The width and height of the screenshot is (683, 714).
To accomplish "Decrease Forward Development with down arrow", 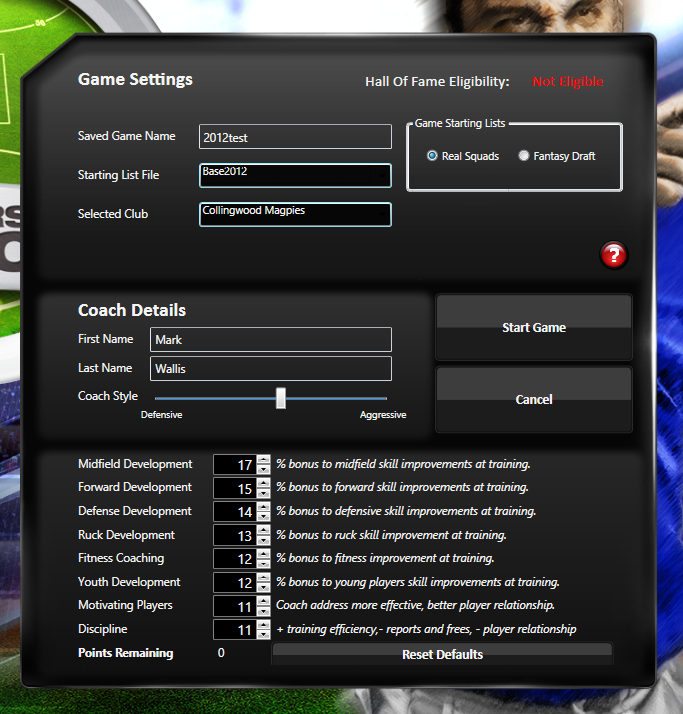I will pos(264,493).
